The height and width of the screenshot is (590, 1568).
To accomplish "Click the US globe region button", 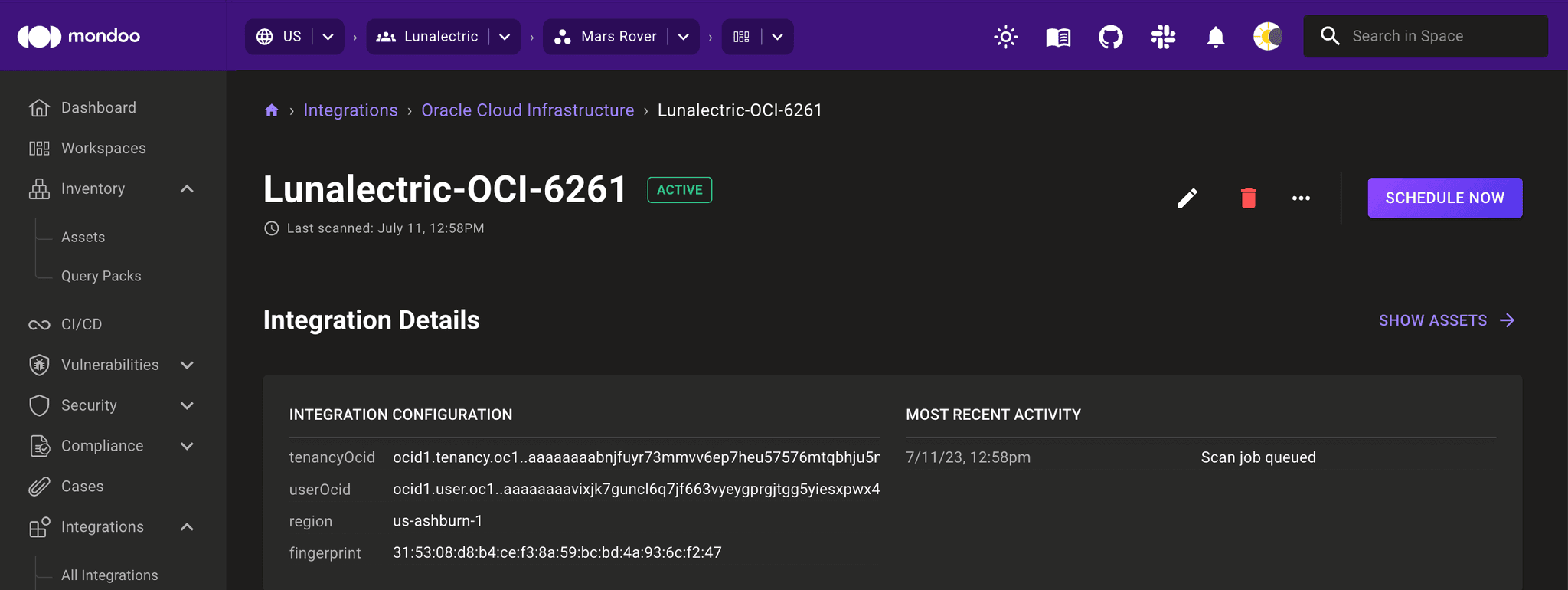I will [279, 37].
